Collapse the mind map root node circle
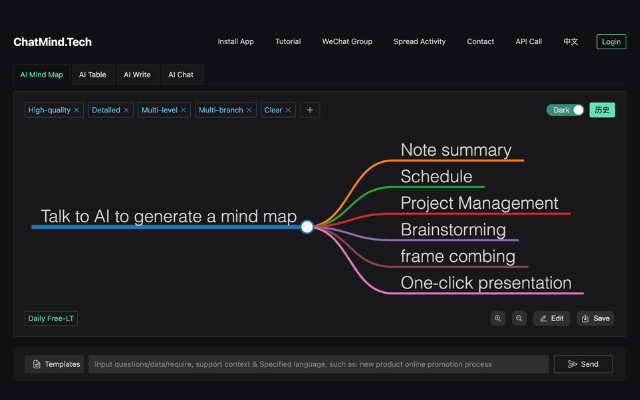 (x=307, y=227)
